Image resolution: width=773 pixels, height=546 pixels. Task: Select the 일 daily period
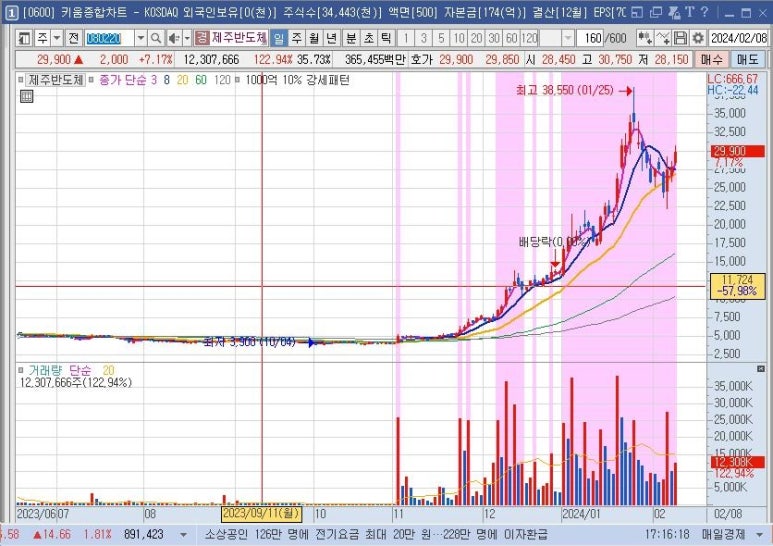coord(279,38)
